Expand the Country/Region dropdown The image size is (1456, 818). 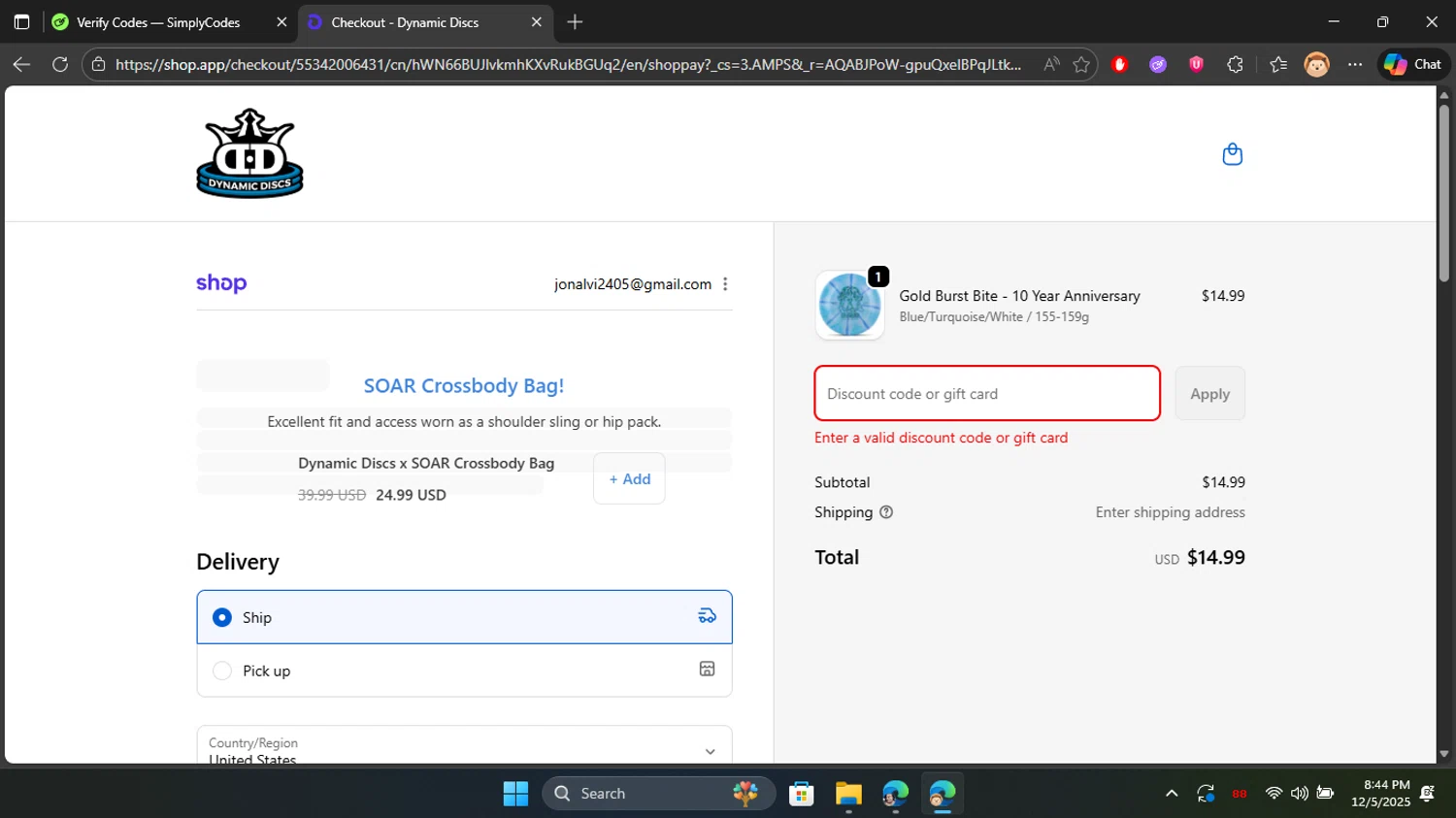(x=464, y=746)
